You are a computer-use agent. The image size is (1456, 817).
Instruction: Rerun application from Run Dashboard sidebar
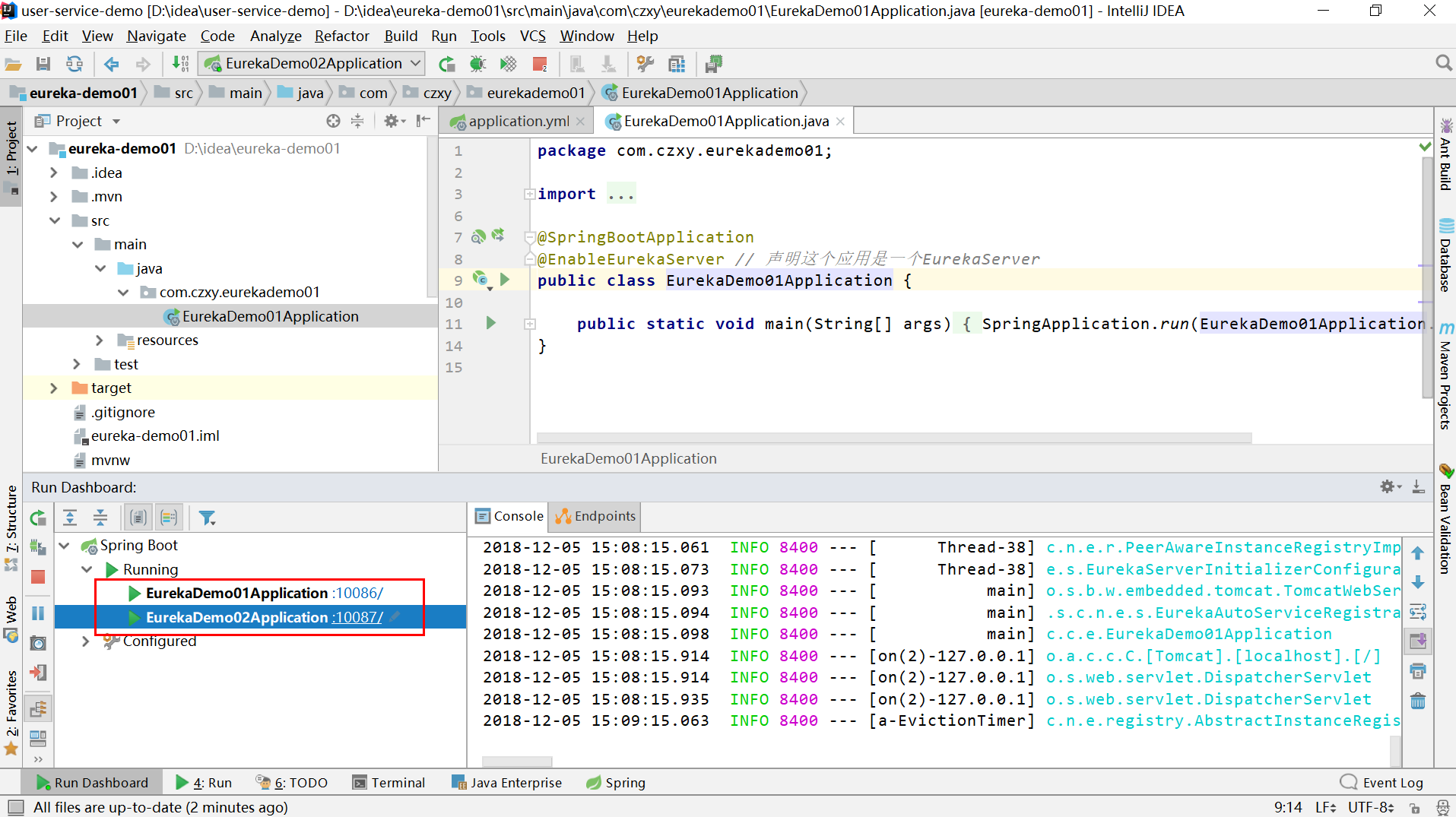[38, 518]
